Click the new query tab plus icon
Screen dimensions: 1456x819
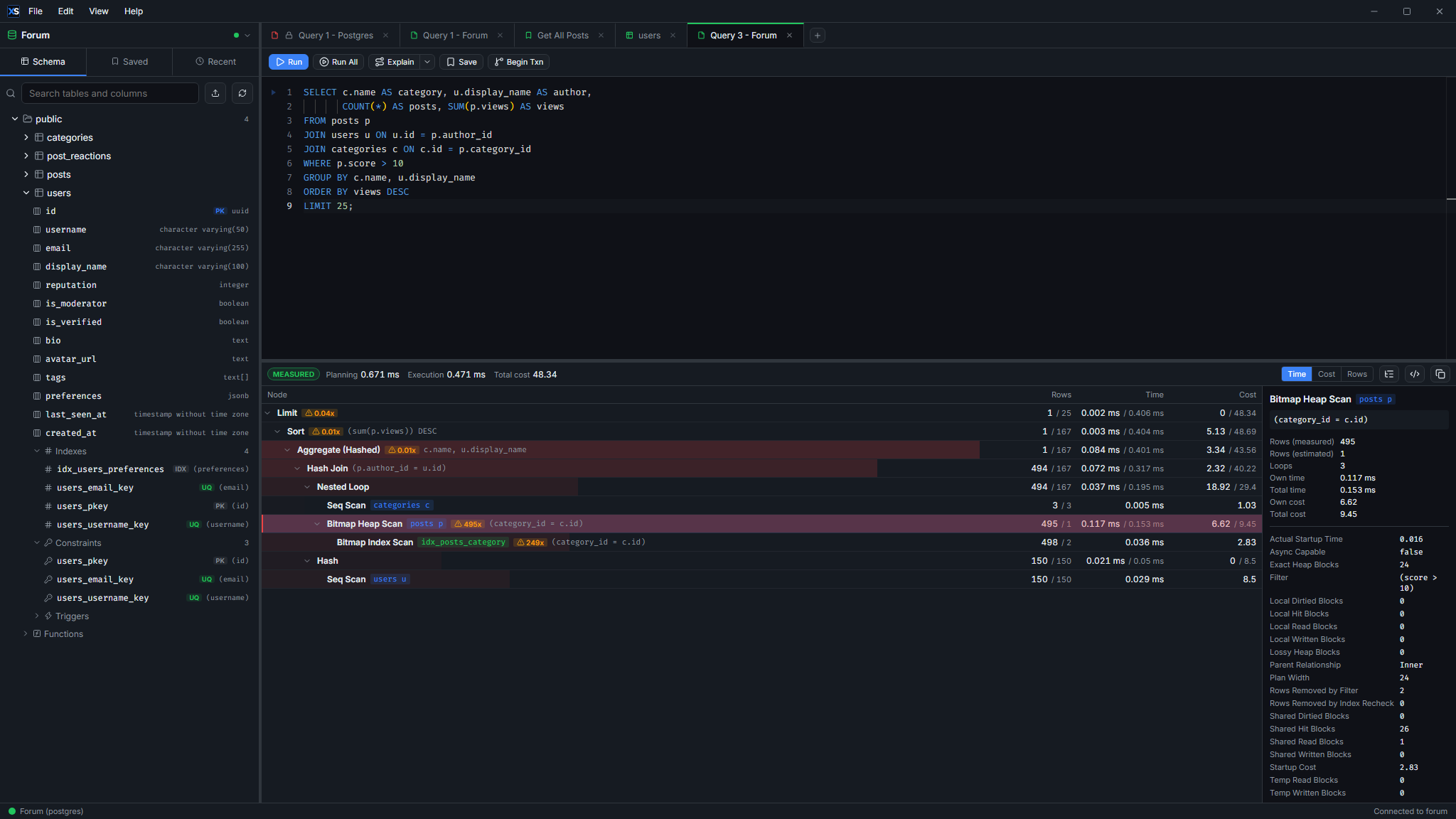818,36
